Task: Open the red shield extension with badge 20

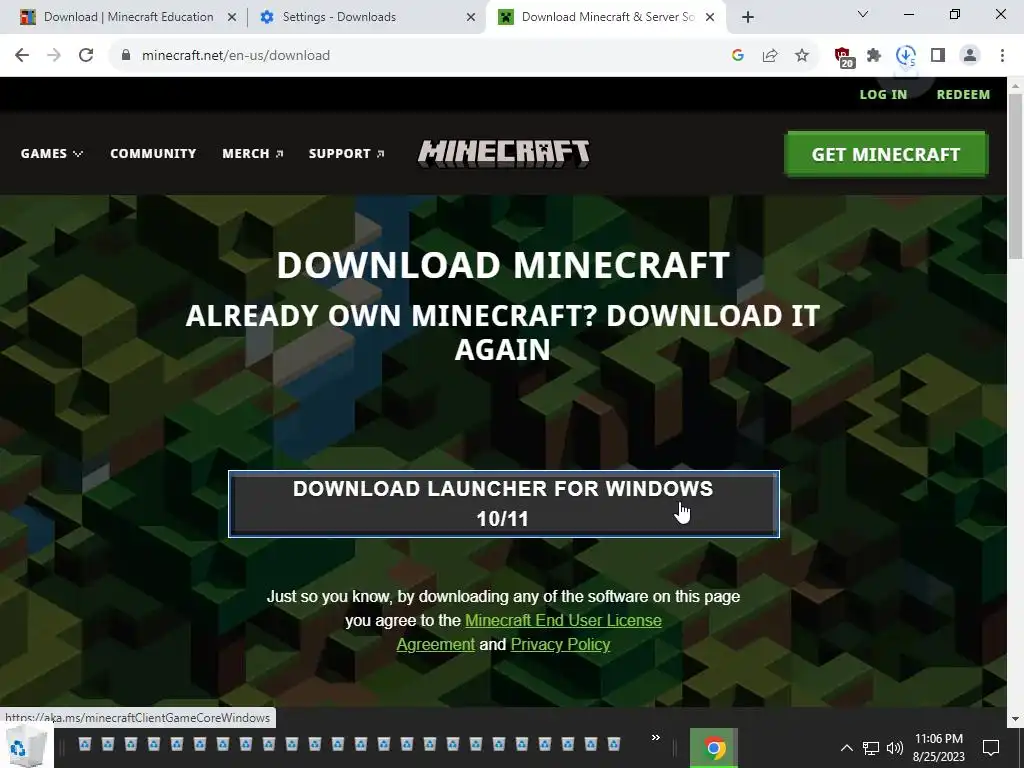Action: tap(844, 57)
